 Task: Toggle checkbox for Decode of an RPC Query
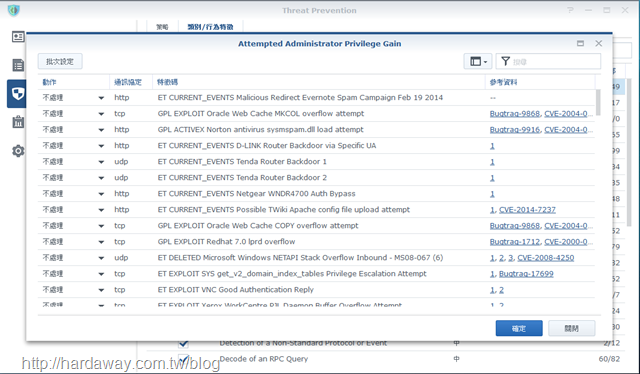(184, 359)
